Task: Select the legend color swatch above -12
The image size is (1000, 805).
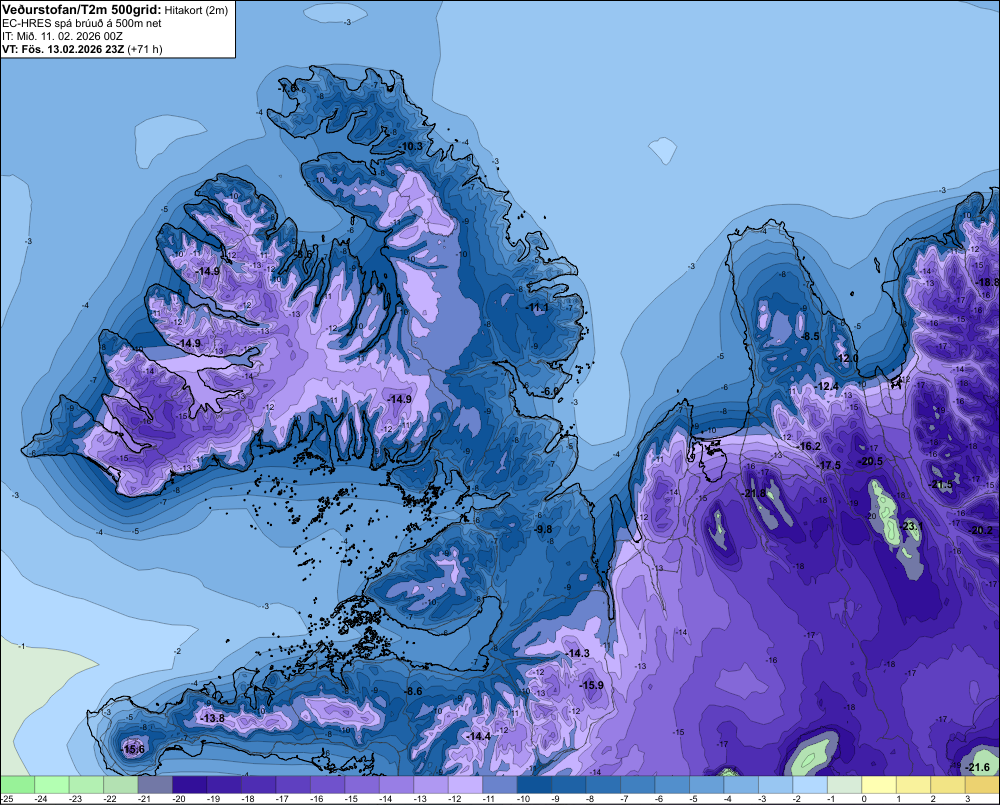Action: [465, 785]
